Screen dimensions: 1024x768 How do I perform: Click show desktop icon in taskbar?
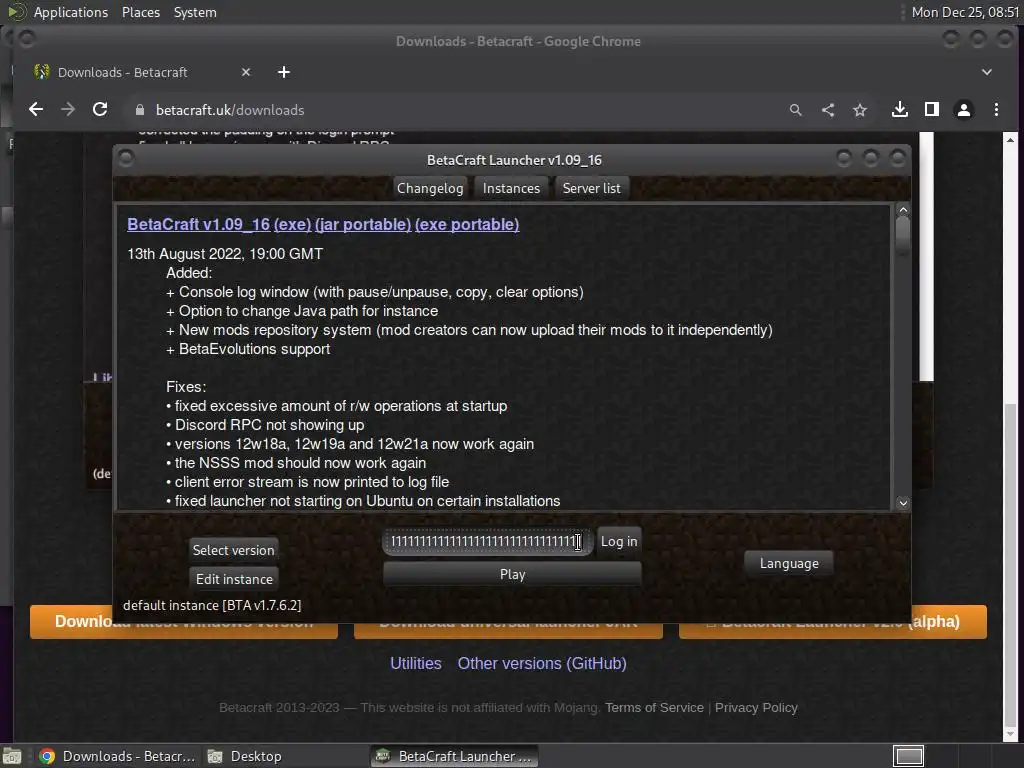coord(12,756)
